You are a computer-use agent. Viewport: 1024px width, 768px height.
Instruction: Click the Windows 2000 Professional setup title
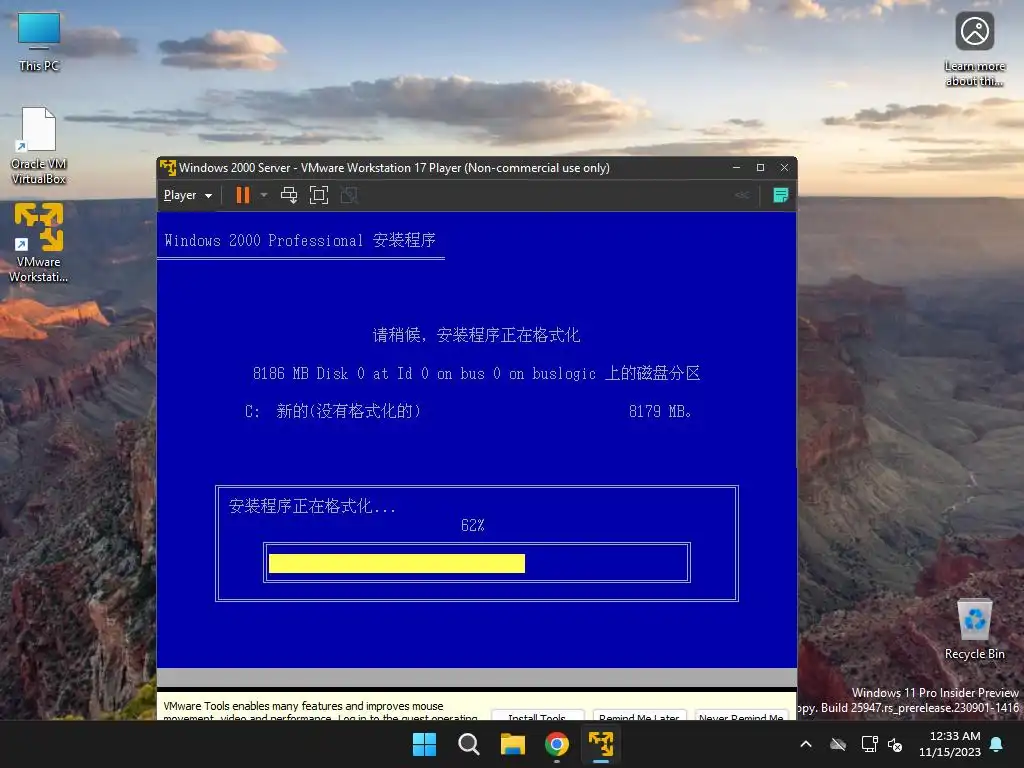point(300,240)
